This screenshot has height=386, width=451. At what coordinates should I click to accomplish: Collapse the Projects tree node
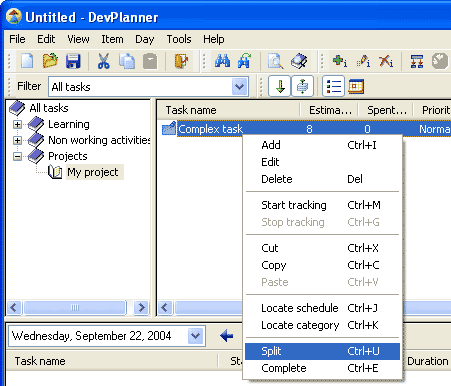click(17, 156)
